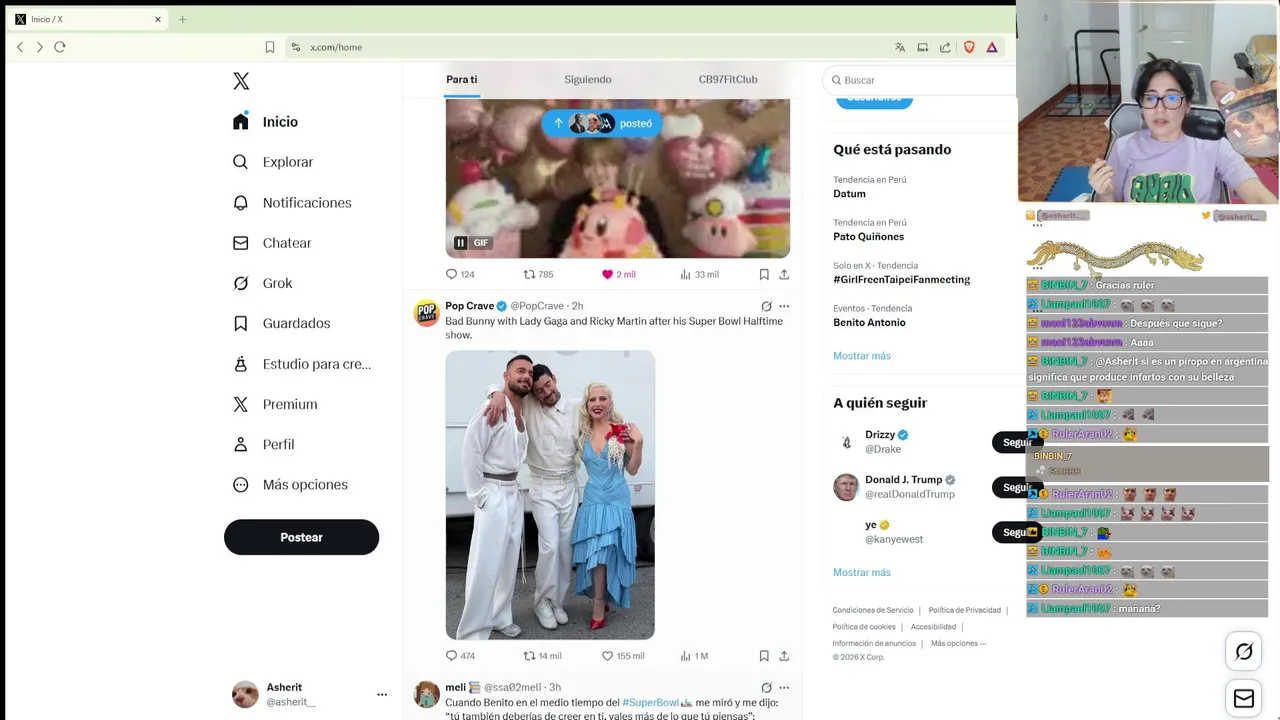Reply to Pop Crave post with 474 comments
The image size is (1280, 720).
(x=460, y=656)
